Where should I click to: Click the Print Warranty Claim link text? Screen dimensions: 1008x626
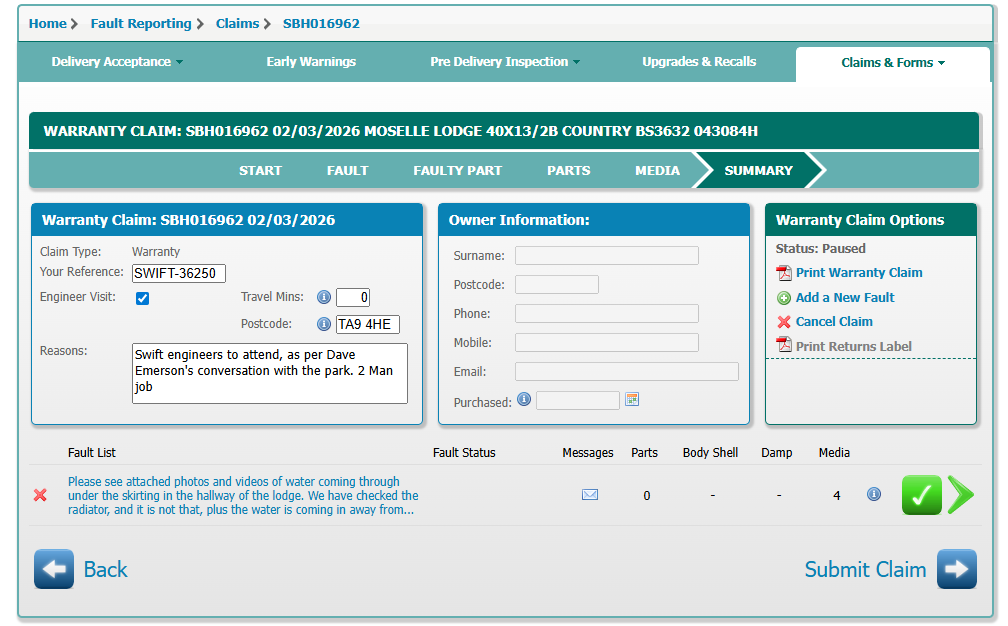tap(859, 273)
